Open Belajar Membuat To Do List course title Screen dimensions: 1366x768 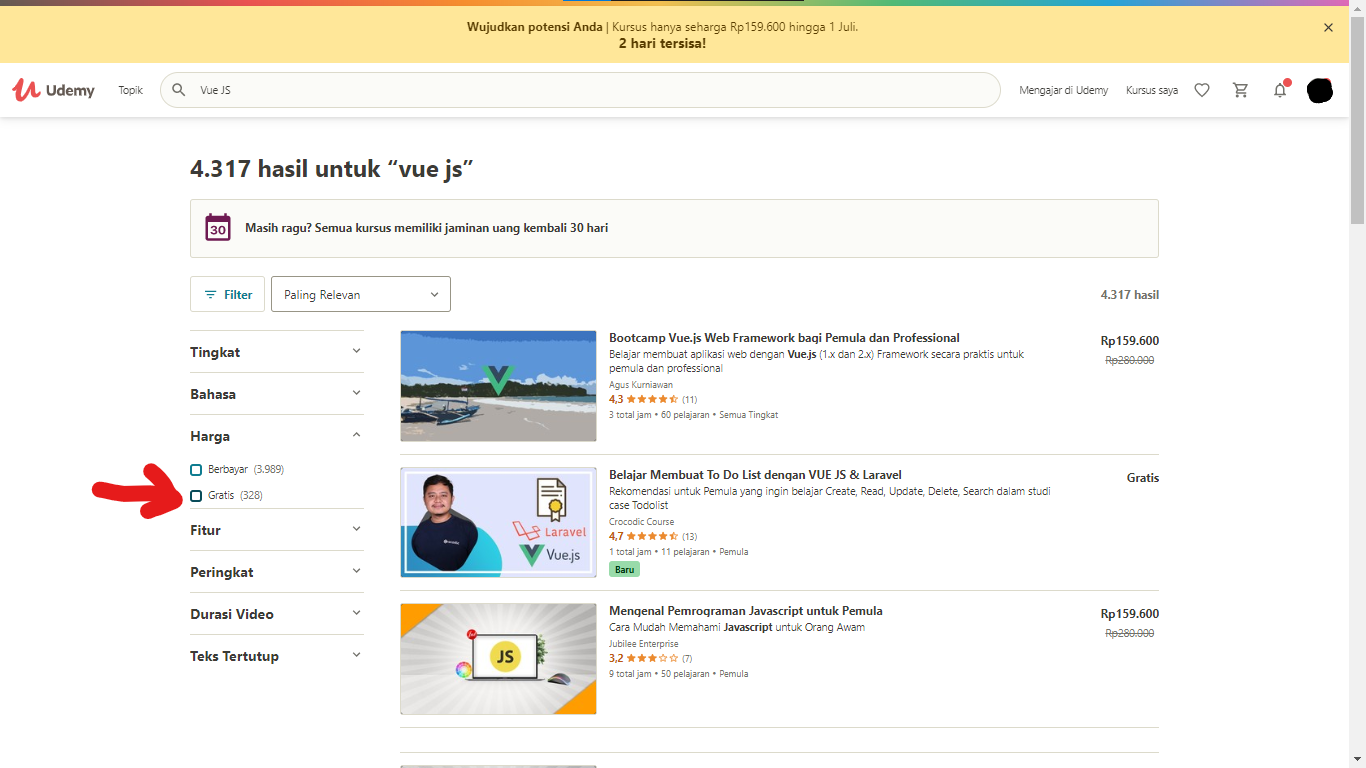coord(755,475)
